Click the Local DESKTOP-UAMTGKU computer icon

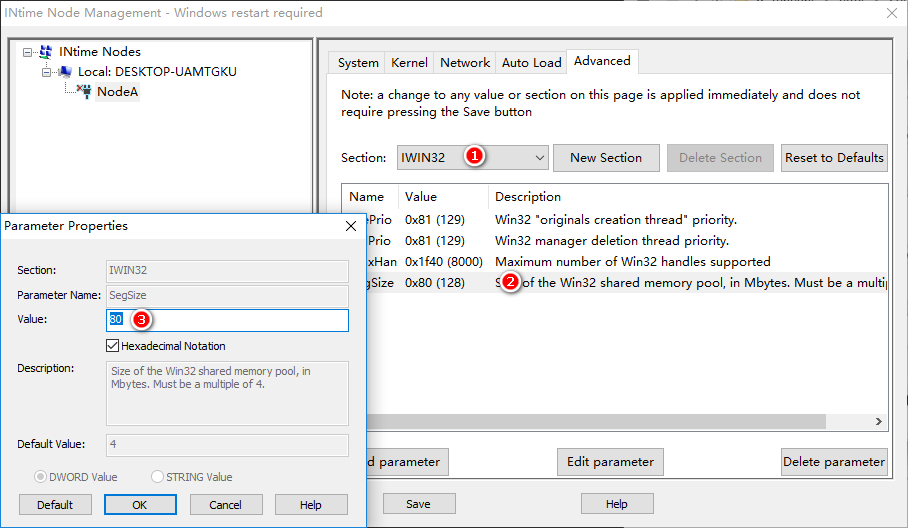[65, 72]
